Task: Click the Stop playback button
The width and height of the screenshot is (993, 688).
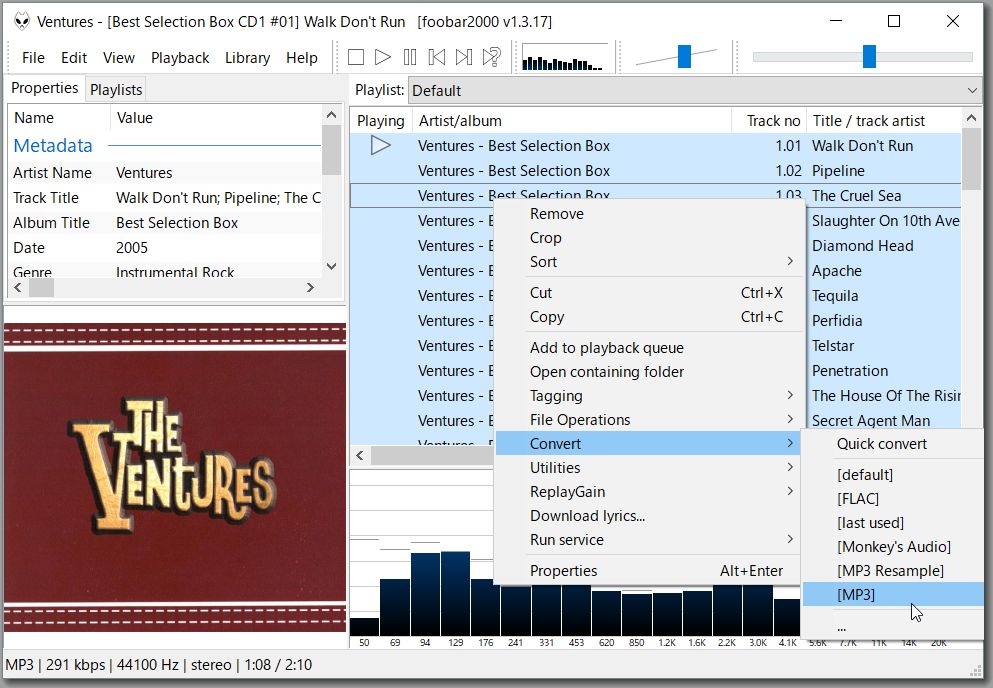Action: tap(356, 58)
